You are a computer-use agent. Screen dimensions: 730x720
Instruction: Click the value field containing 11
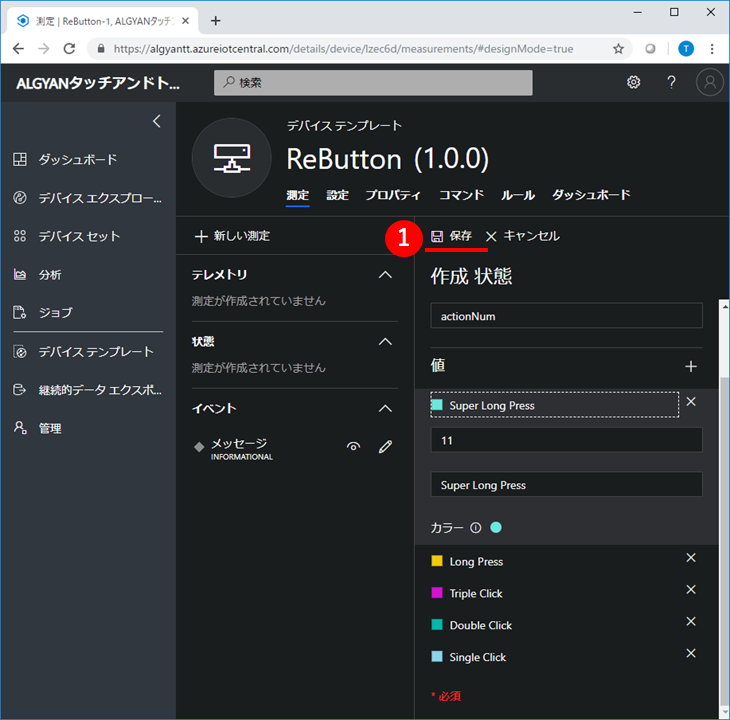tap(566, 440)
